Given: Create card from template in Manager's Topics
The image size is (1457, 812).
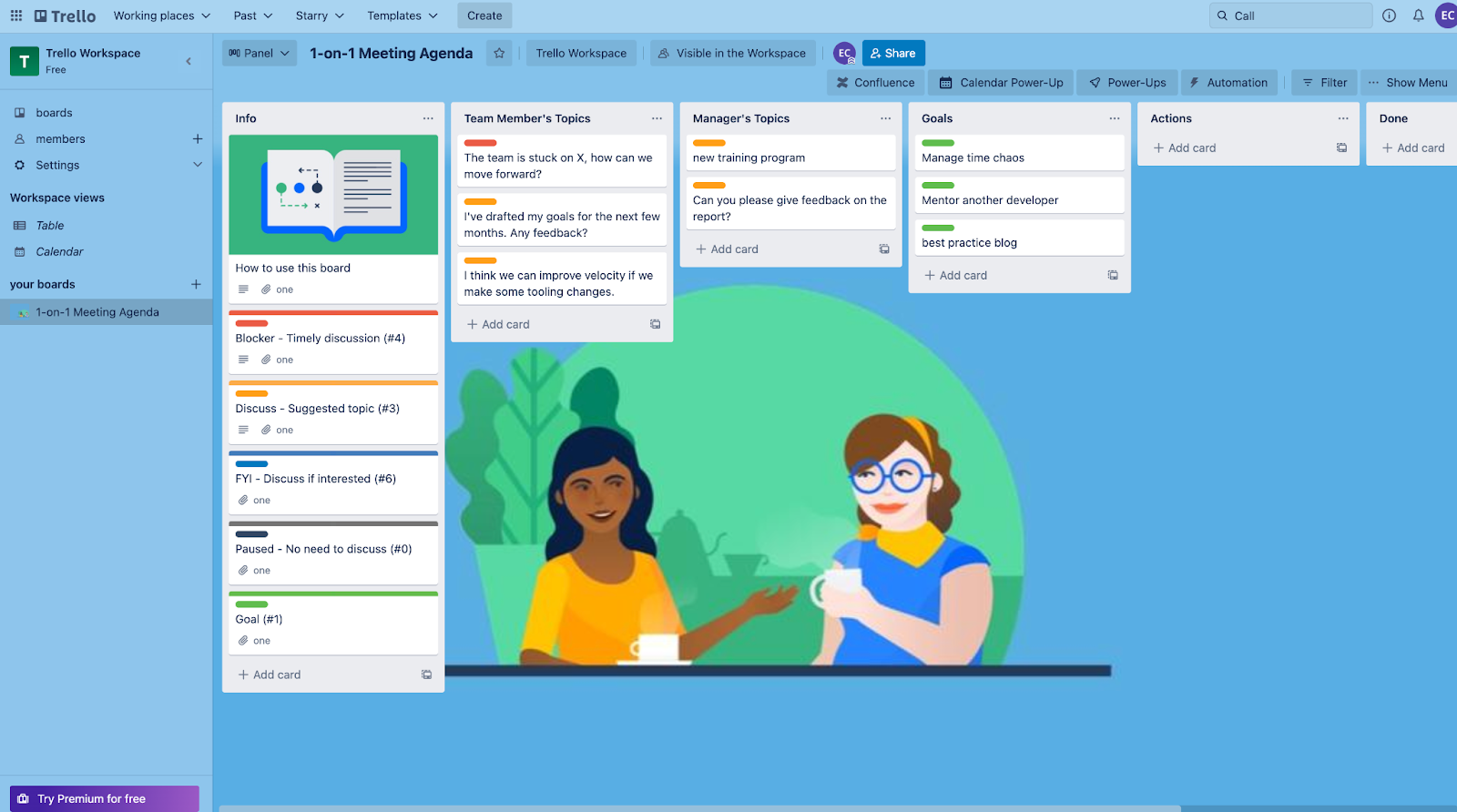Looking at the screenshot, I should pyautogui.click(x=884, y=249).
